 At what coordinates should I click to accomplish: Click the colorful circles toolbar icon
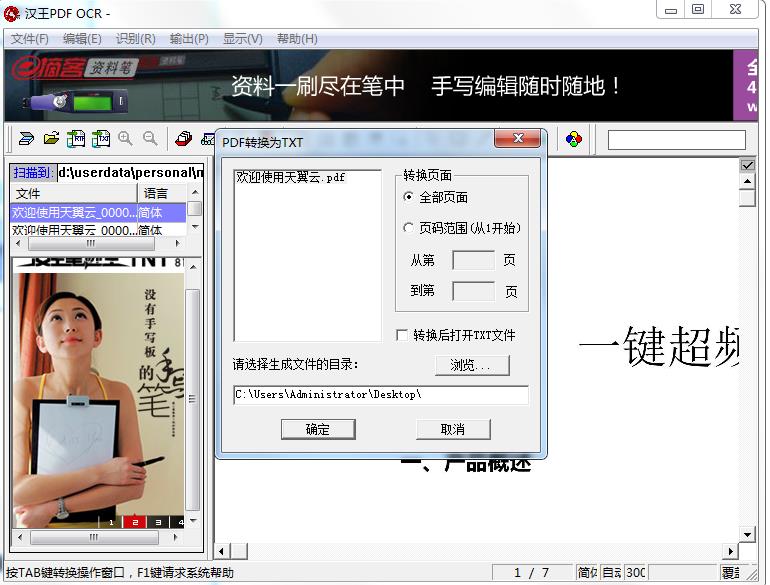coord(574,139)
